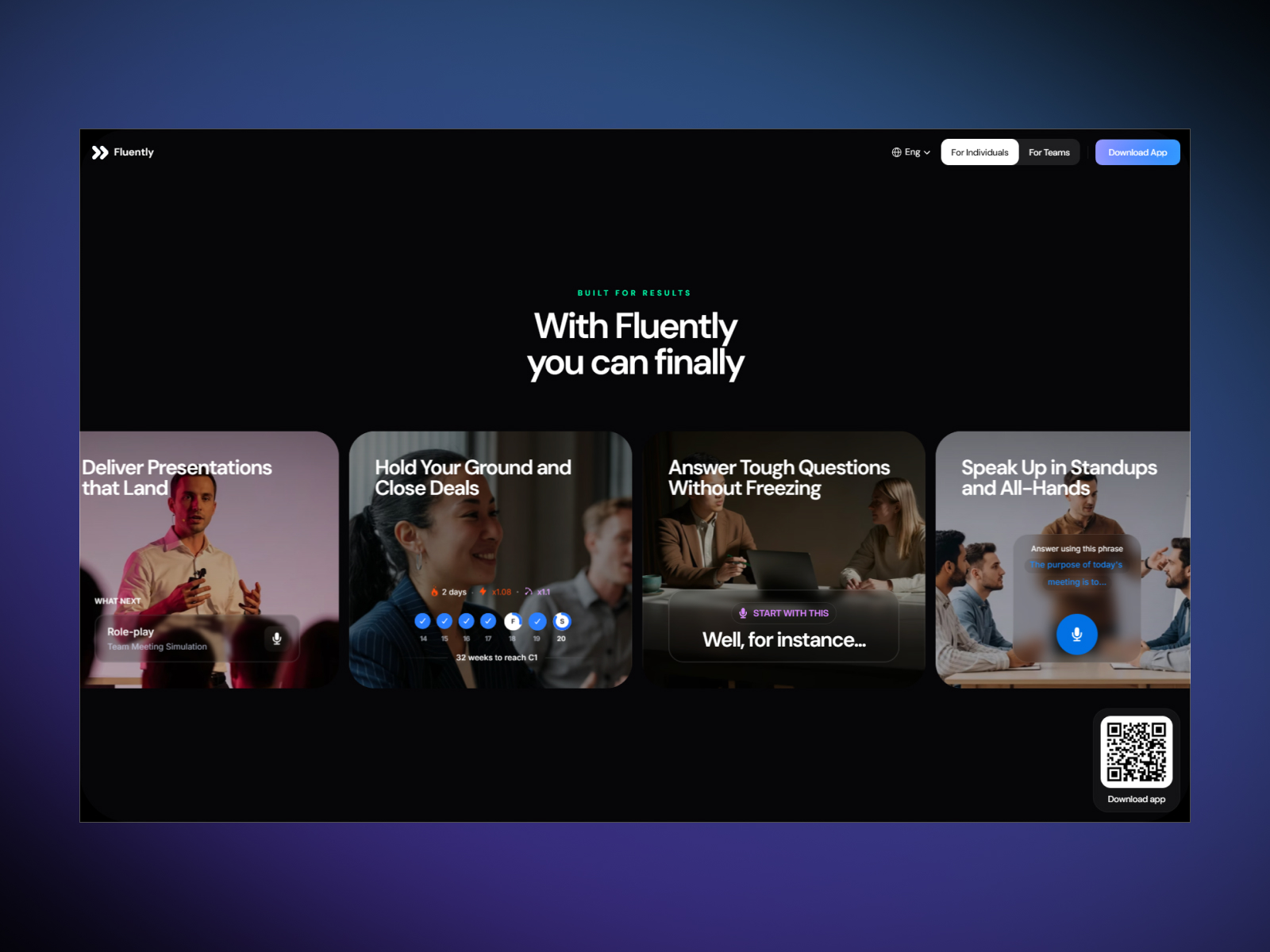This screenshot has height=952, width=1270.
Task: Click the purple microphone icon beside START WITH THIS
Action: pyautogui.click(x=743, y=613)
